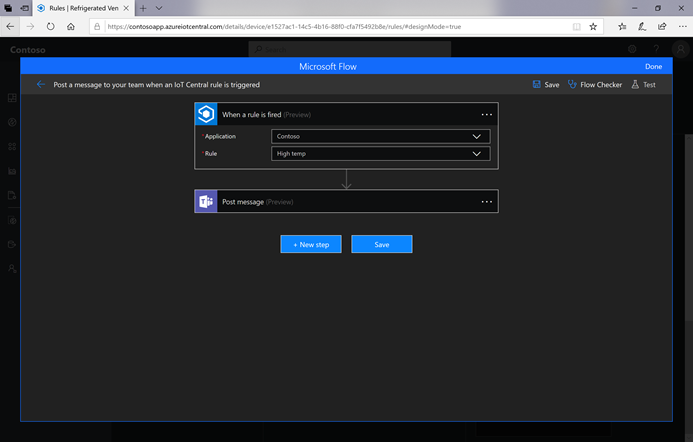
Task: Expand the Application dropdown showing Contoso
Action: (380, 136)
